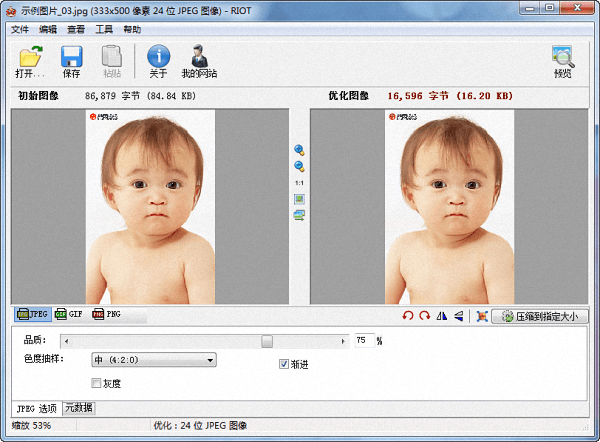Screen dimensions: 600x442
Task: Flip the image horizontally
Action: tap(441, 316)
